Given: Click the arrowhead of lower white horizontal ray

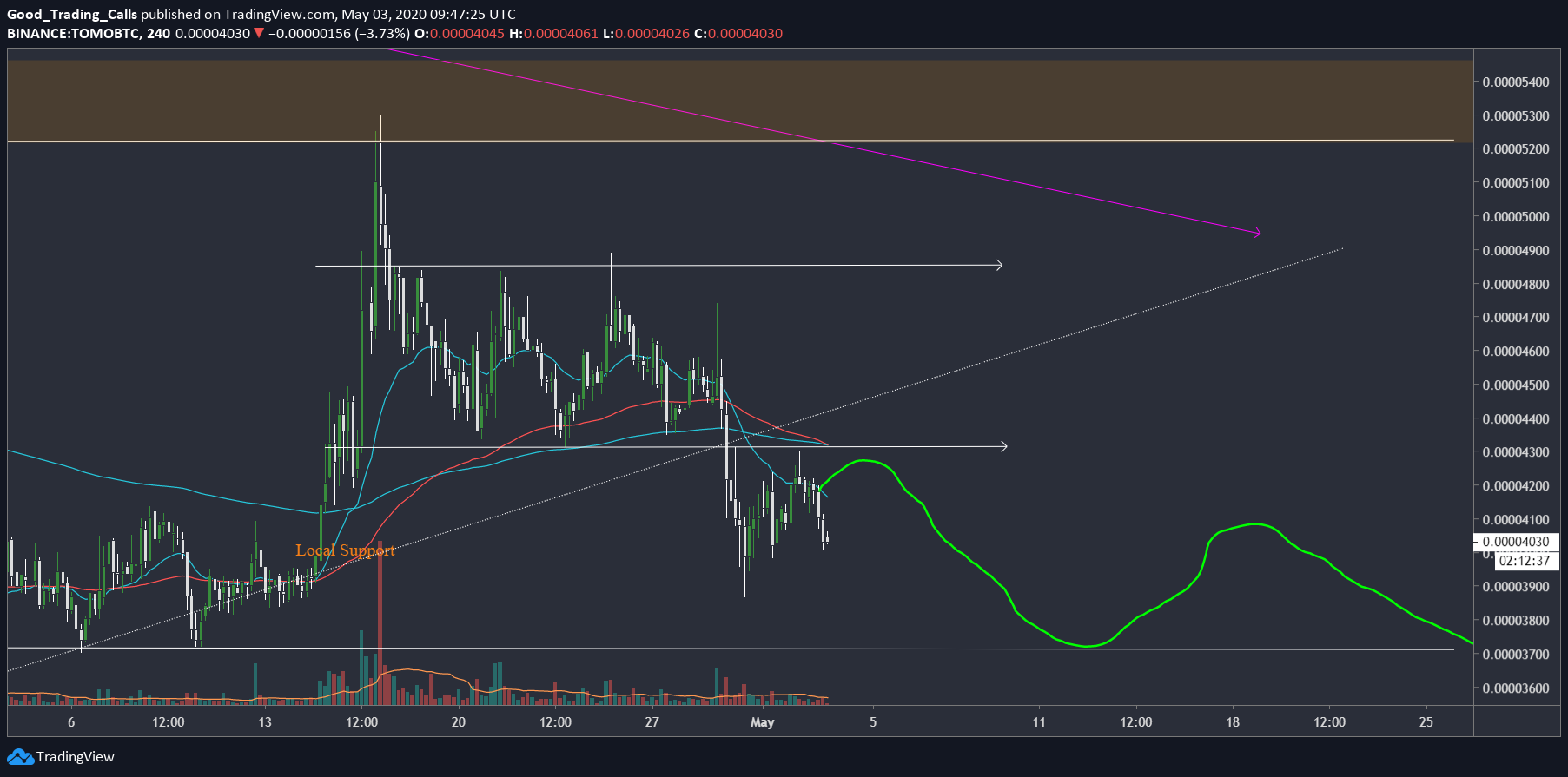Looking at the screenshot, I should [x=1003, y=446].
